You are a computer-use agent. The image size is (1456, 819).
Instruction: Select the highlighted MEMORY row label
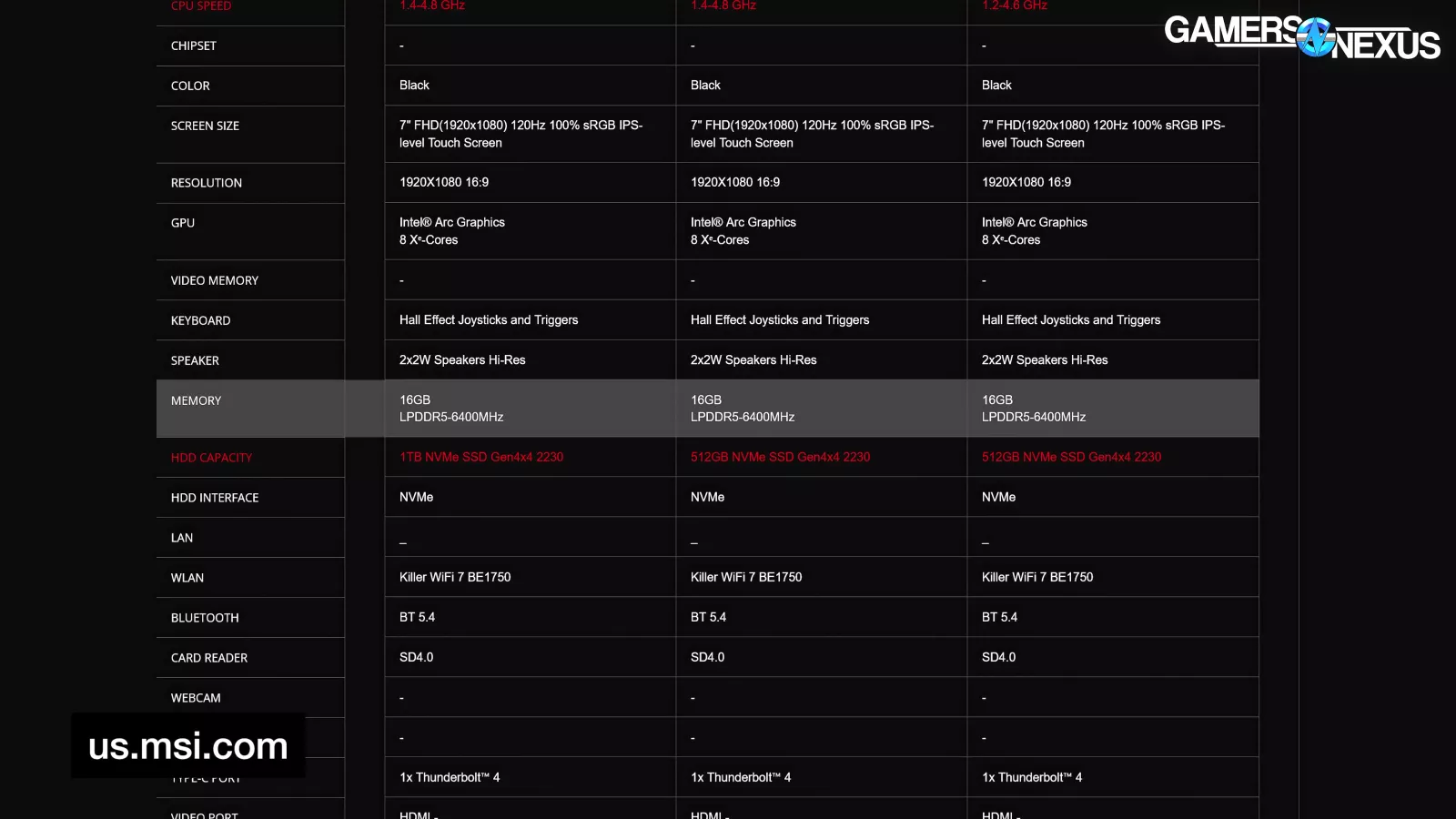[x=197, y=400]
